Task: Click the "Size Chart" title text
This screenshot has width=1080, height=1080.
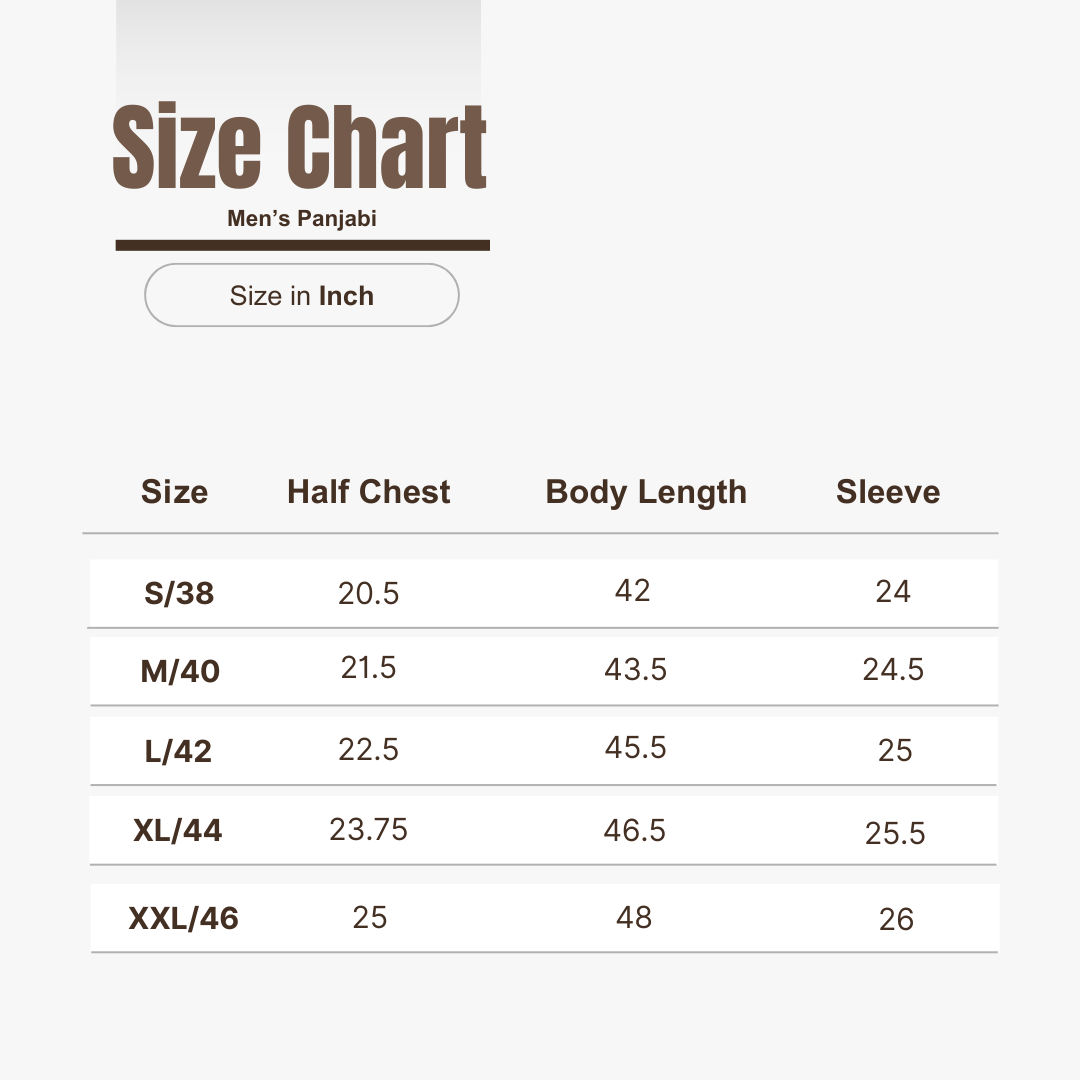Action: pos(300,148)
